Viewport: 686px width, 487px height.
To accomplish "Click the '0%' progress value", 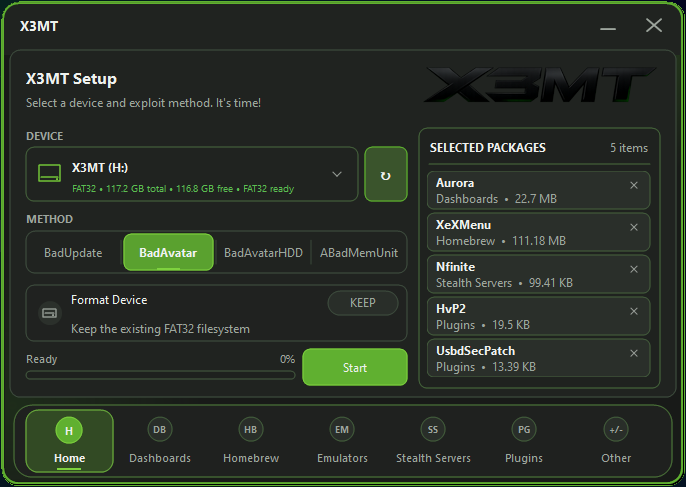I will (x=287, y=359).
